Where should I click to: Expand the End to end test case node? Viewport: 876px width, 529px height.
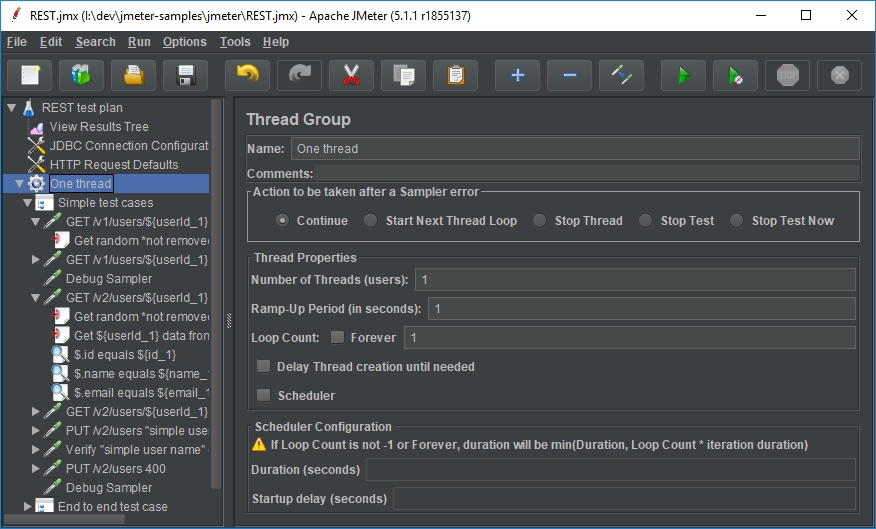[x=27, y=506]
